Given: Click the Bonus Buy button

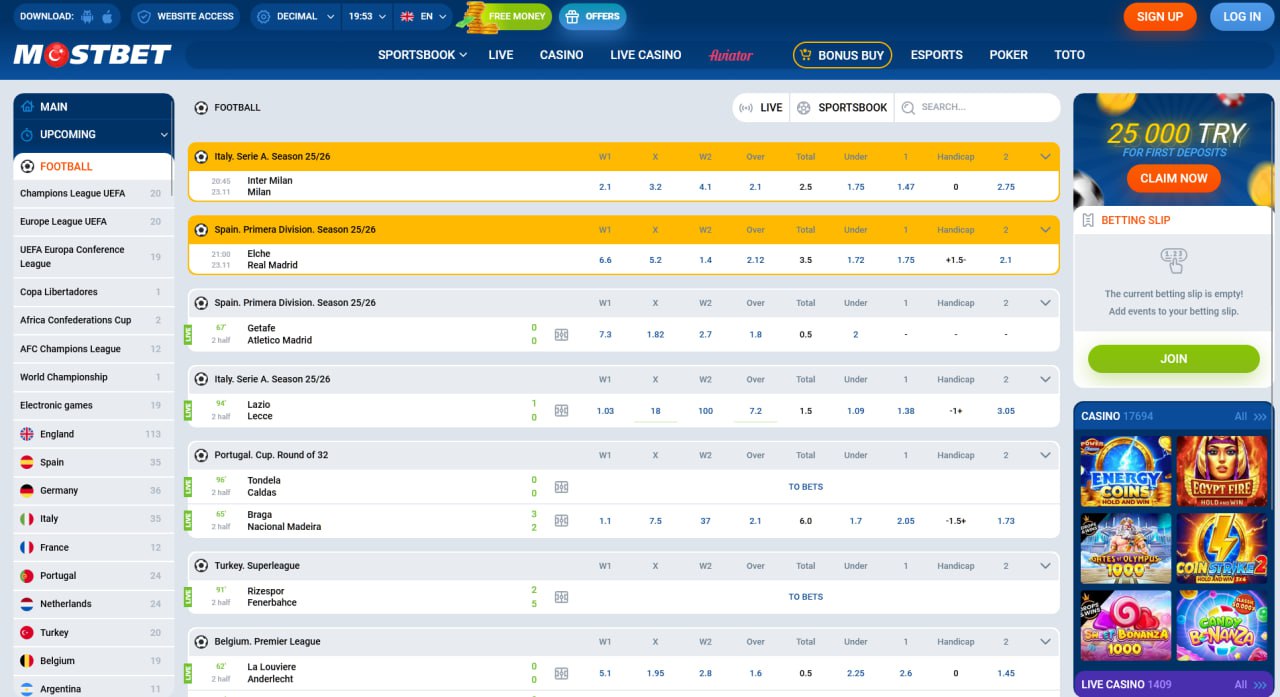Looking at the screenshot, I should click(842, 55).
